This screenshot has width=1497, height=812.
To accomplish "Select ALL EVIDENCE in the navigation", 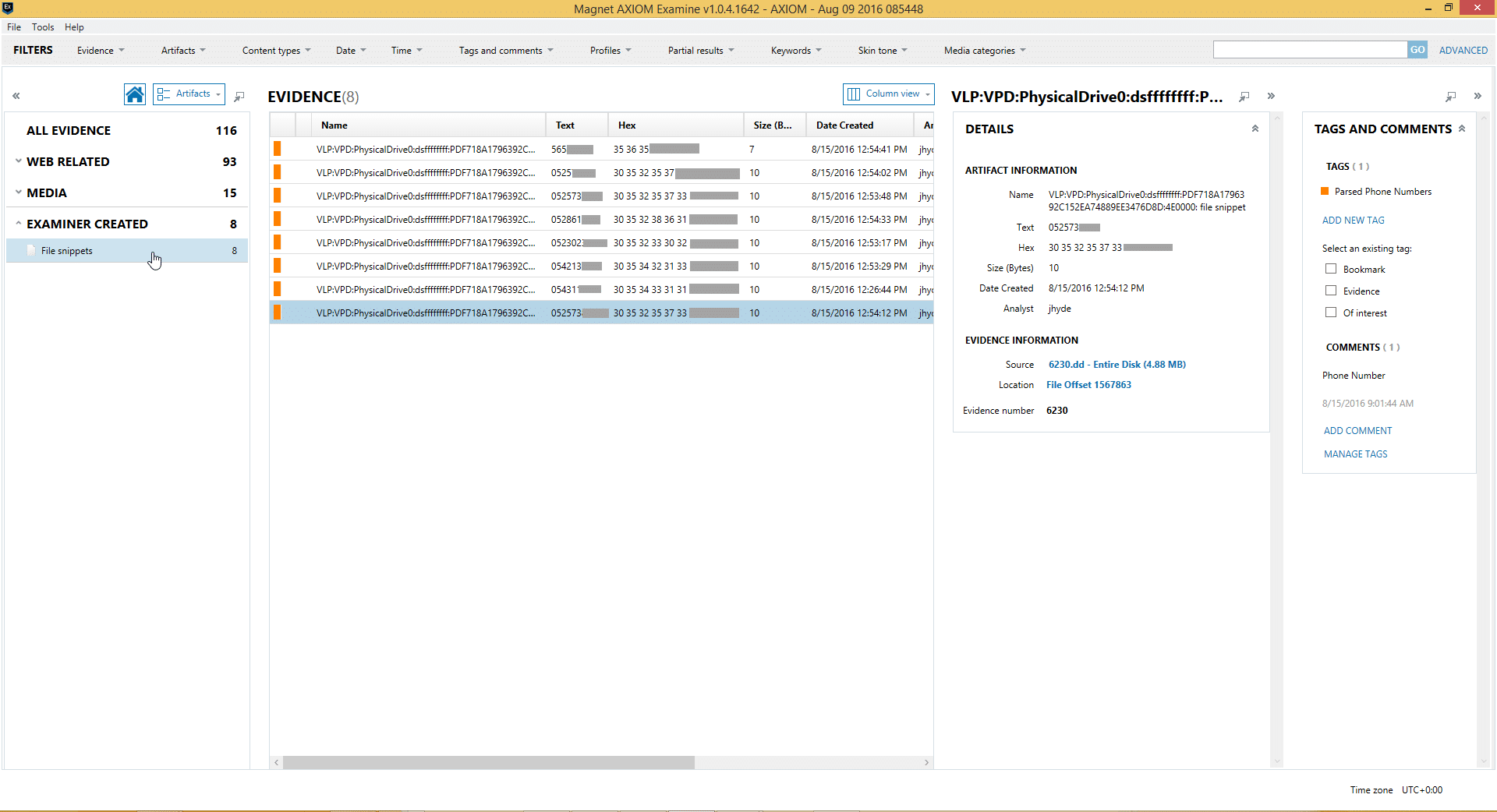I will (127, 130).
